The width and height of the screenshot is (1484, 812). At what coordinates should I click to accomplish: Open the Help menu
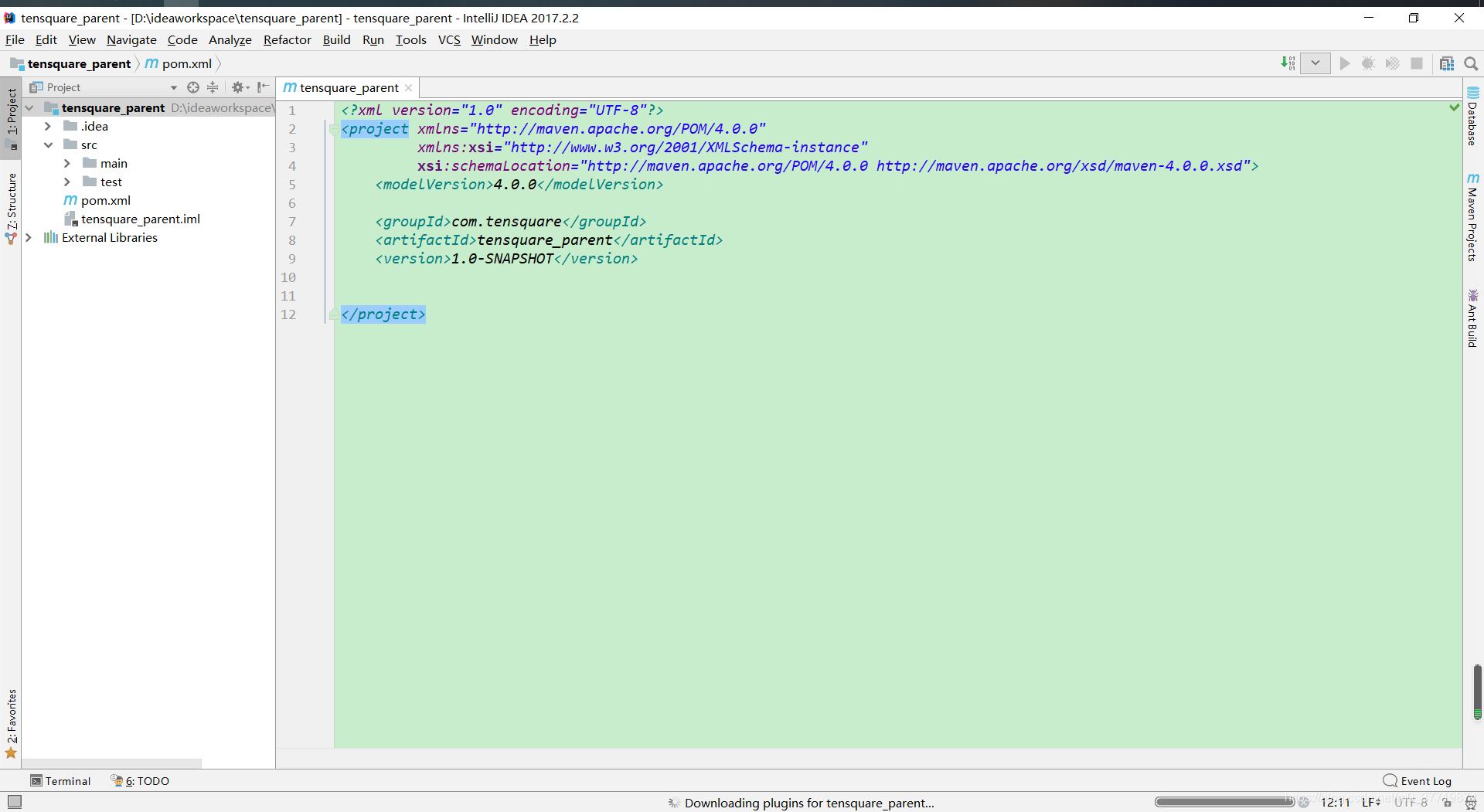[x=543, y=40]
